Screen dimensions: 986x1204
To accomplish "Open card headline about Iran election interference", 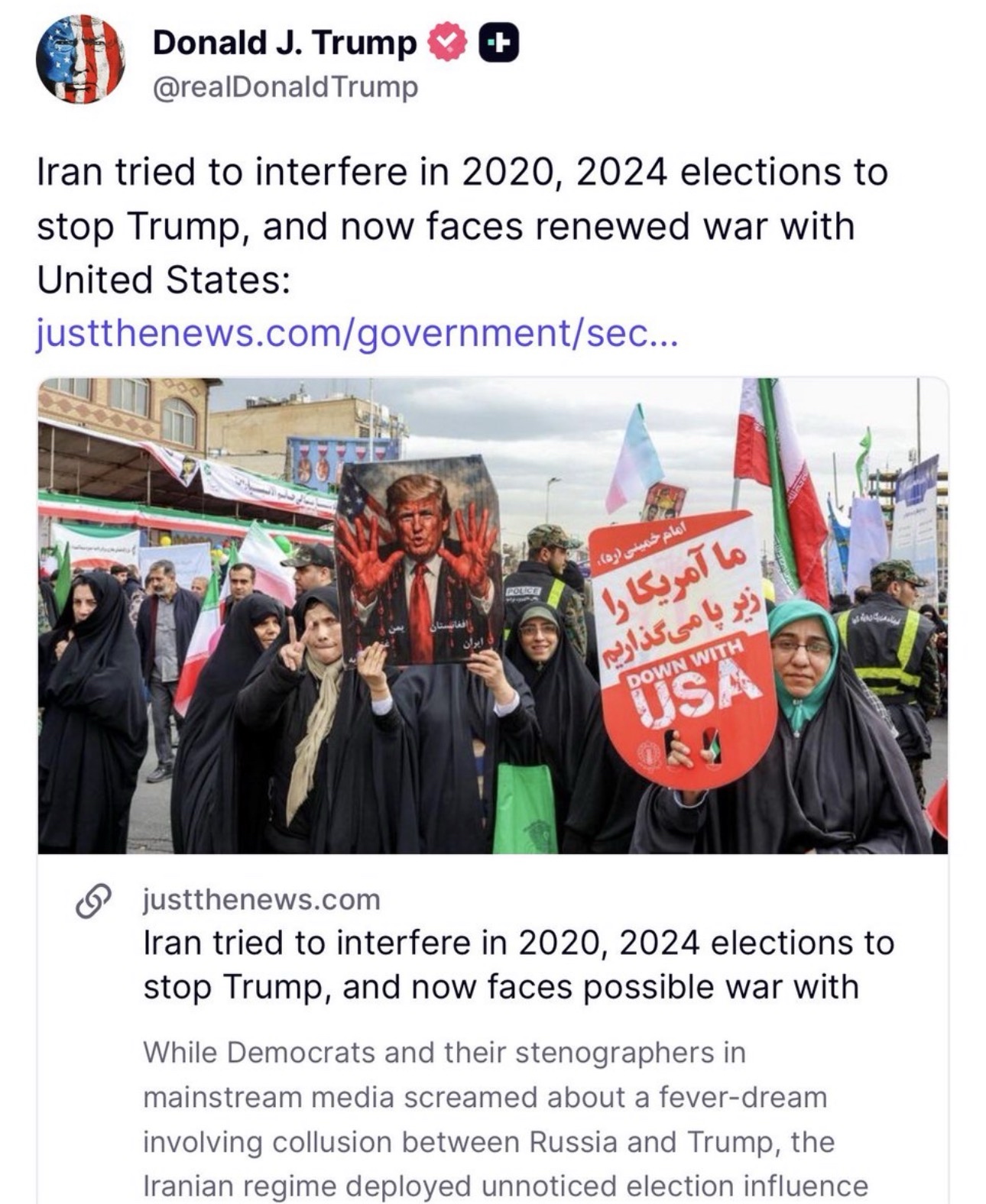I will point(518,964).
